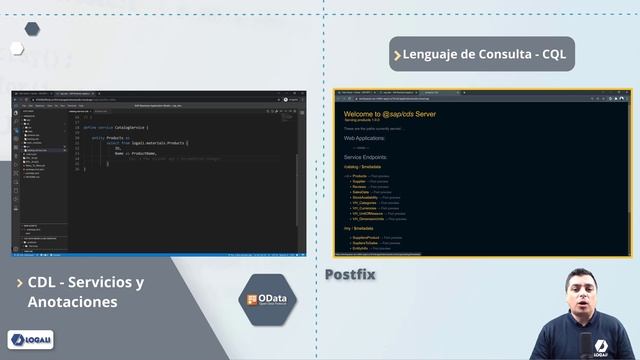Open the VH_UnitOfMeasure endpoint link
The image size is (640, 360).
368,213
